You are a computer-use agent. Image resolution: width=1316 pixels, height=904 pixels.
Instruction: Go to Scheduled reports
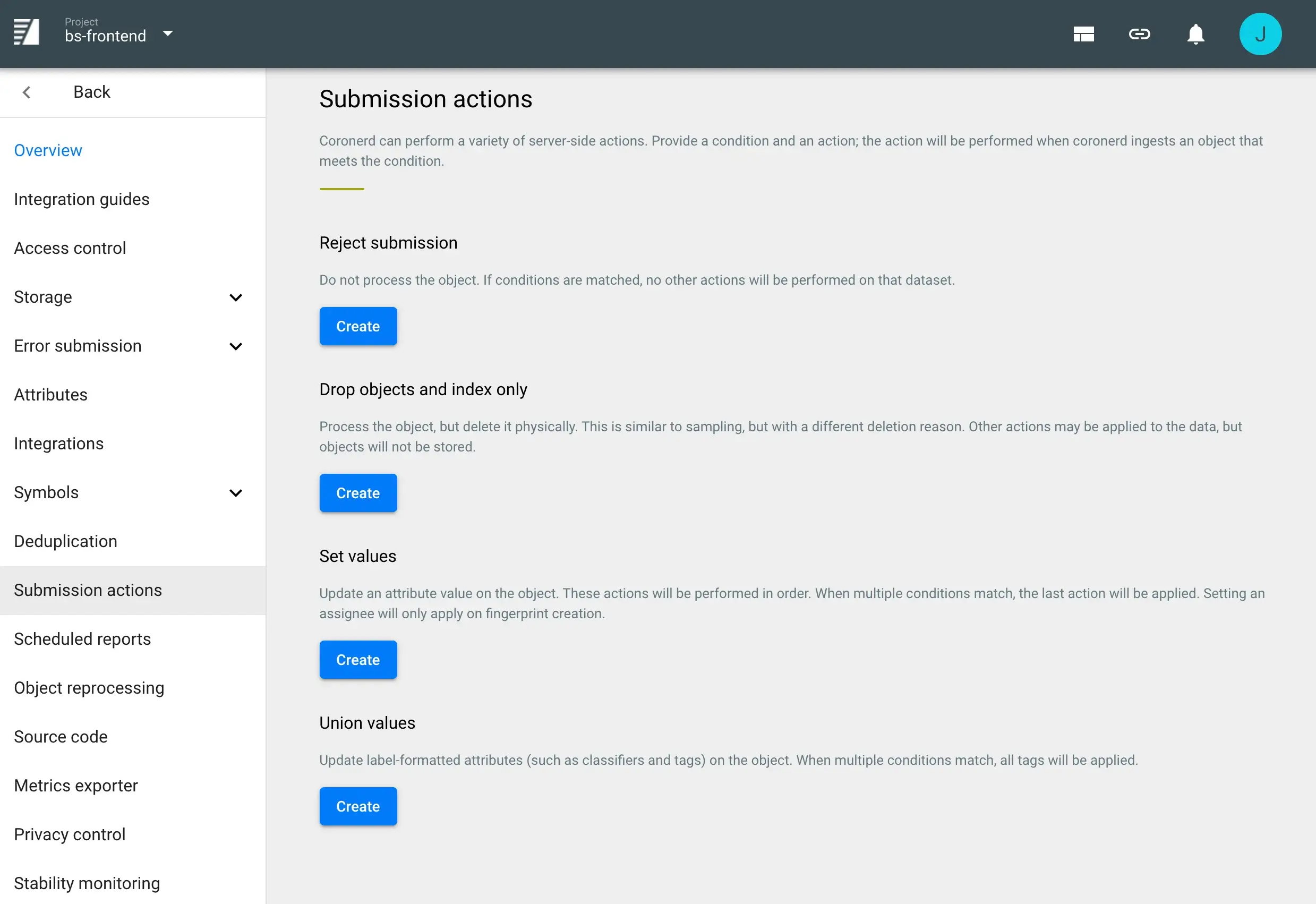[x=82, y=638]
